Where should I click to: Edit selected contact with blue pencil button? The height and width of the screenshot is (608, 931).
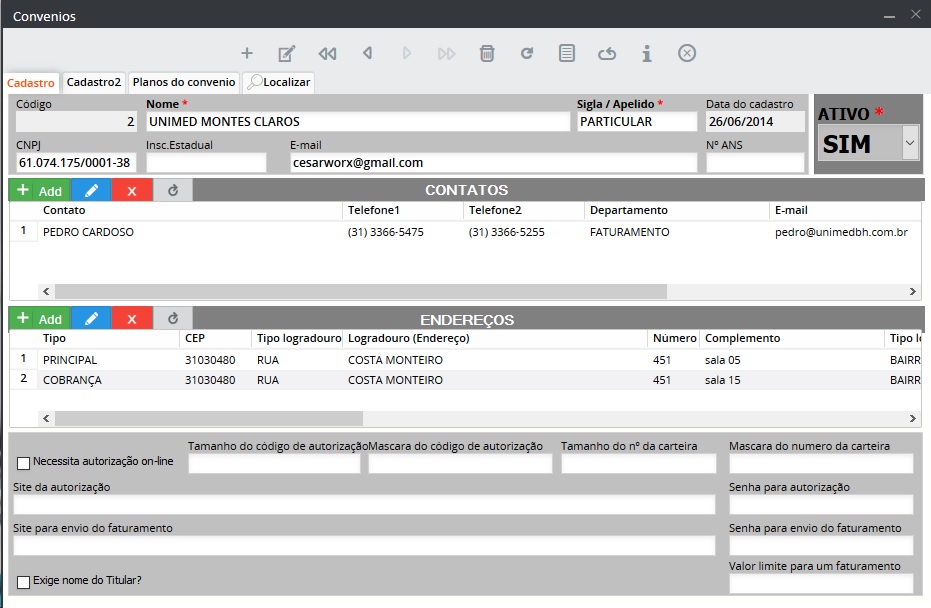coord(91,191)
